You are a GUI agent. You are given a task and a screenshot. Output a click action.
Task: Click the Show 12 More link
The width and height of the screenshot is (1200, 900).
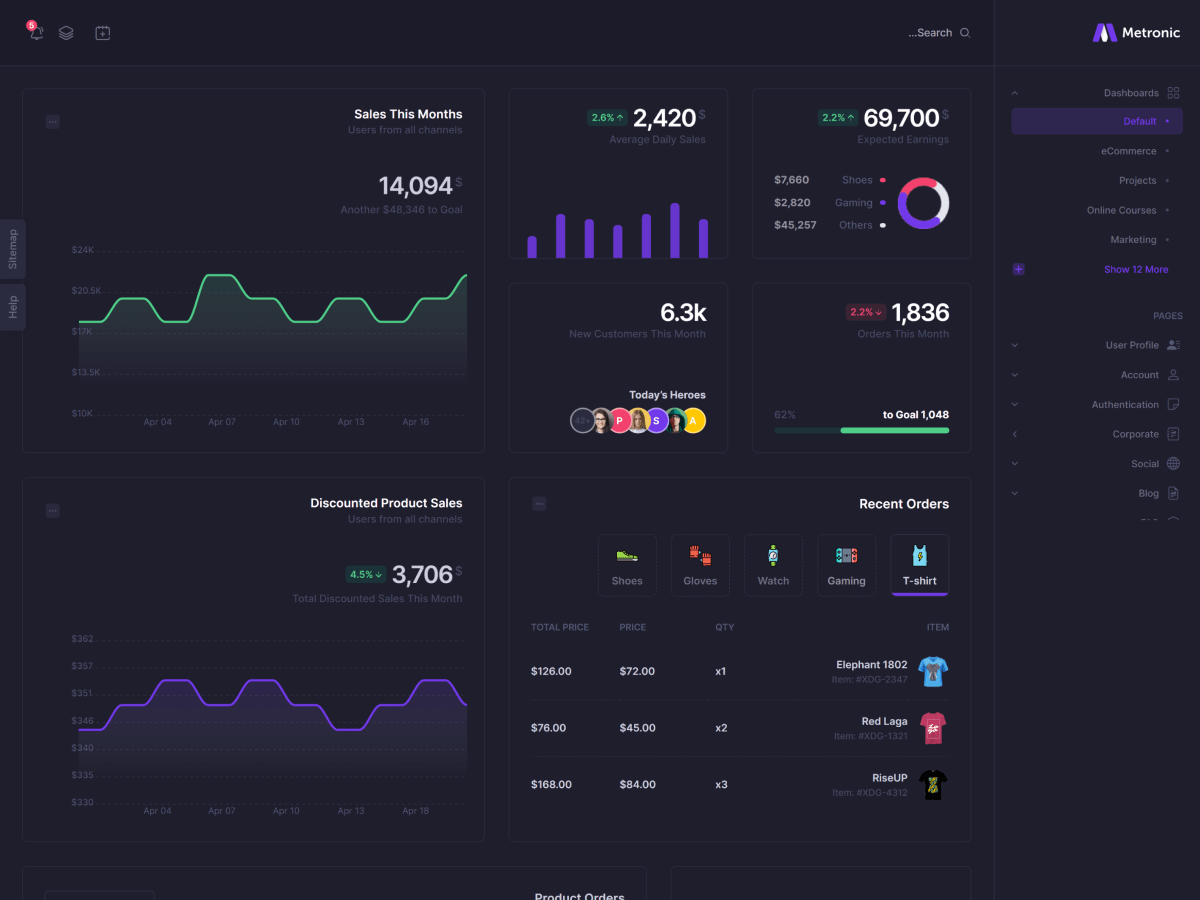click(1135, 270)
